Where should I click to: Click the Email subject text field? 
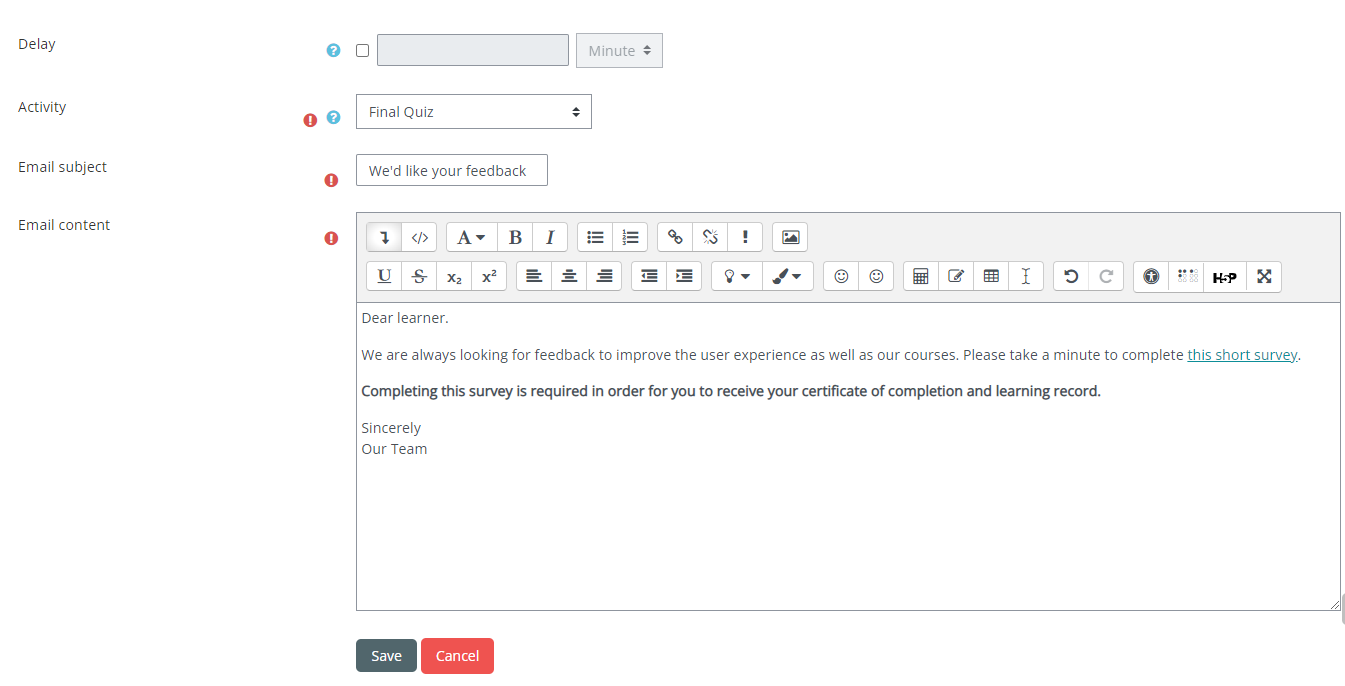click(x=451, y=171)
